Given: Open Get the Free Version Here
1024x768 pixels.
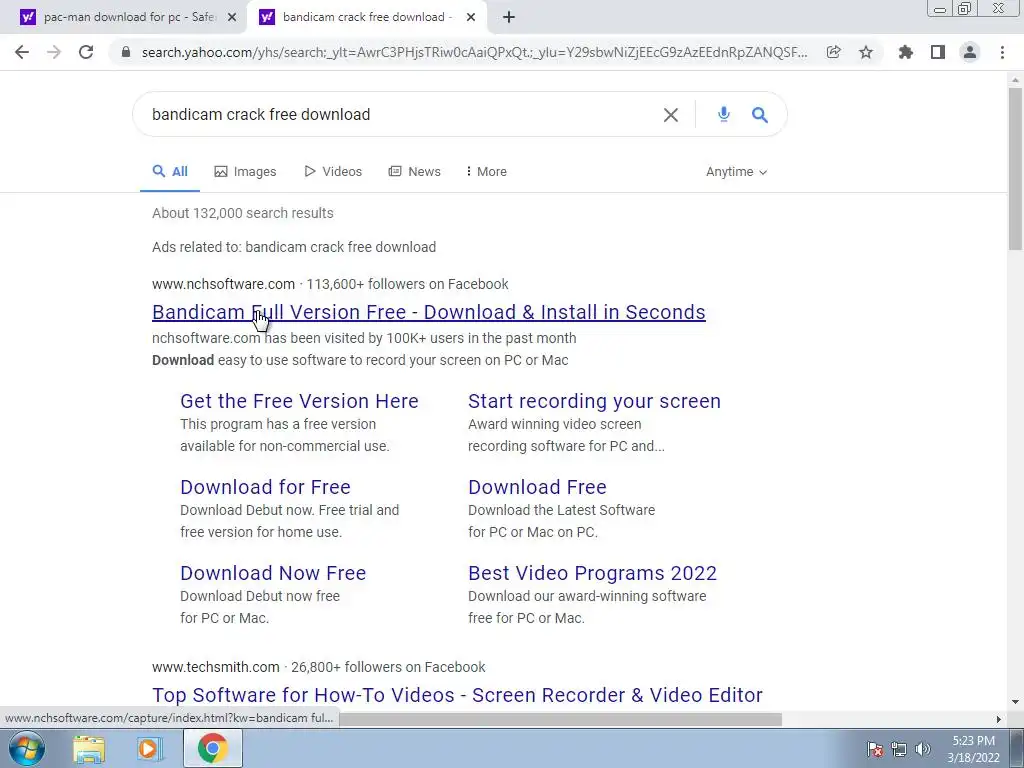Looking at the screenshot, I should click(x=299, y=401).
